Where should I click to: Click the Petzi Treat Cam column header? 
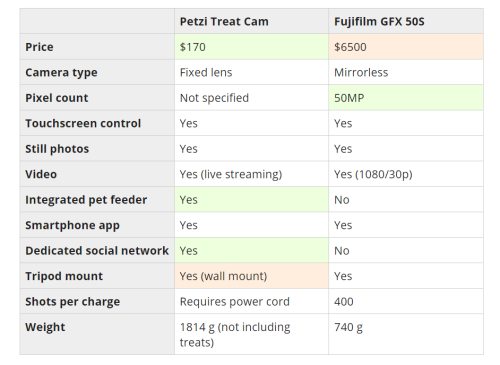tap(251, 21)
